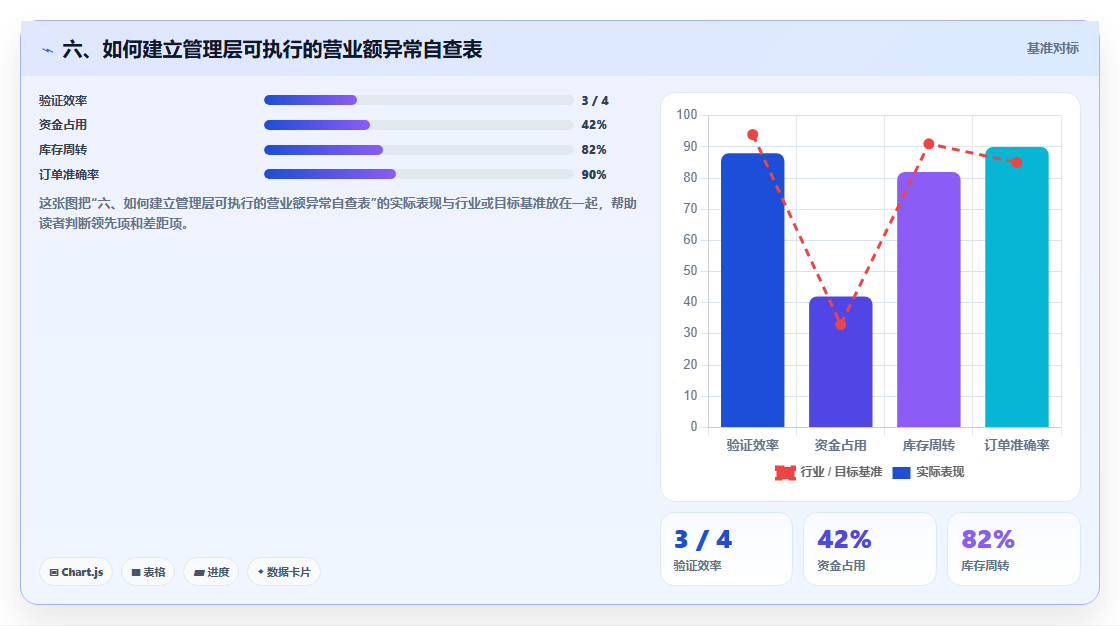Click the 进度 tag chip
The image size is (1120, 626).
211,572
